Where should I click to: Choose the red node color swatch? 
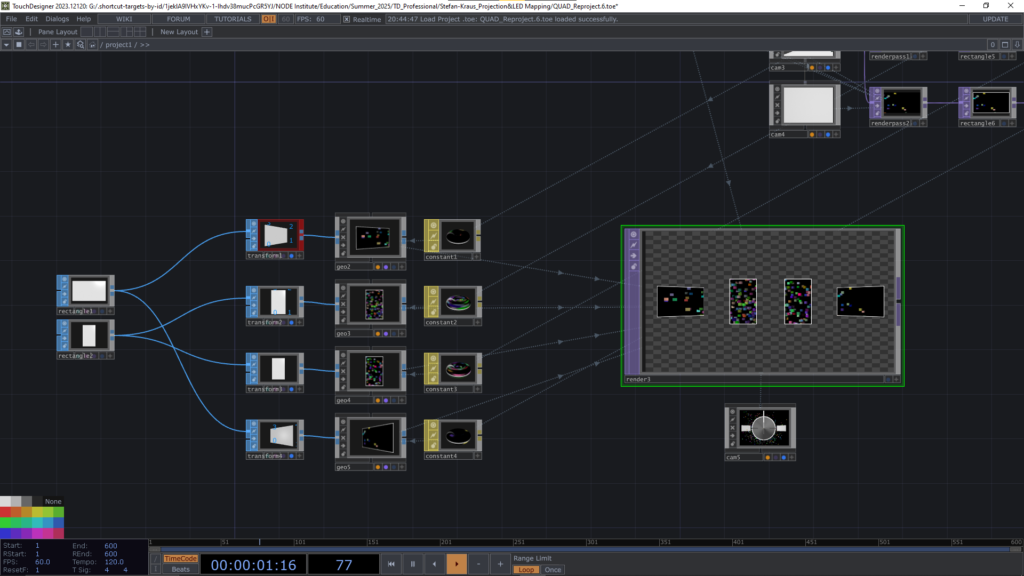(5, 512)
